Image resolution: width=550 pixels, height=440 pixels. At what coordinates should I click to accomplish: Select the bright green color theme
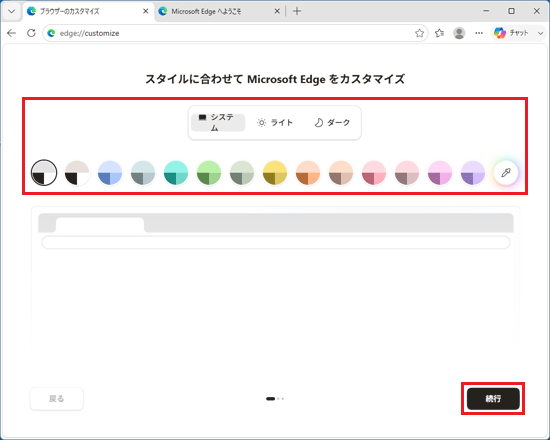(209, 172)
